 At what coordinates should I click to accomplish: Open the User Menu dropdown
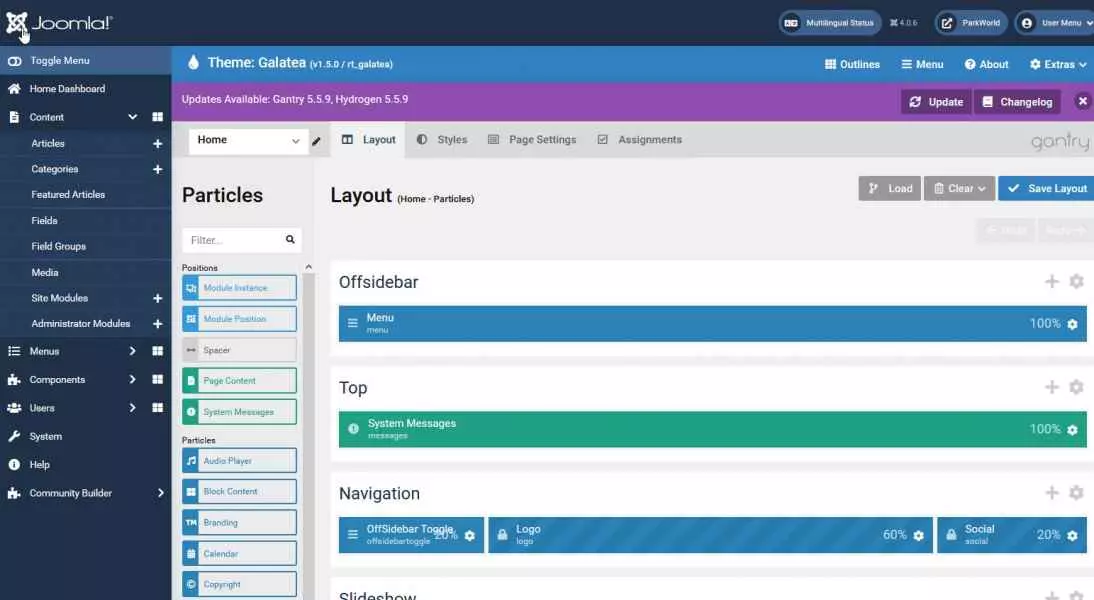(x=1055, y=23)
